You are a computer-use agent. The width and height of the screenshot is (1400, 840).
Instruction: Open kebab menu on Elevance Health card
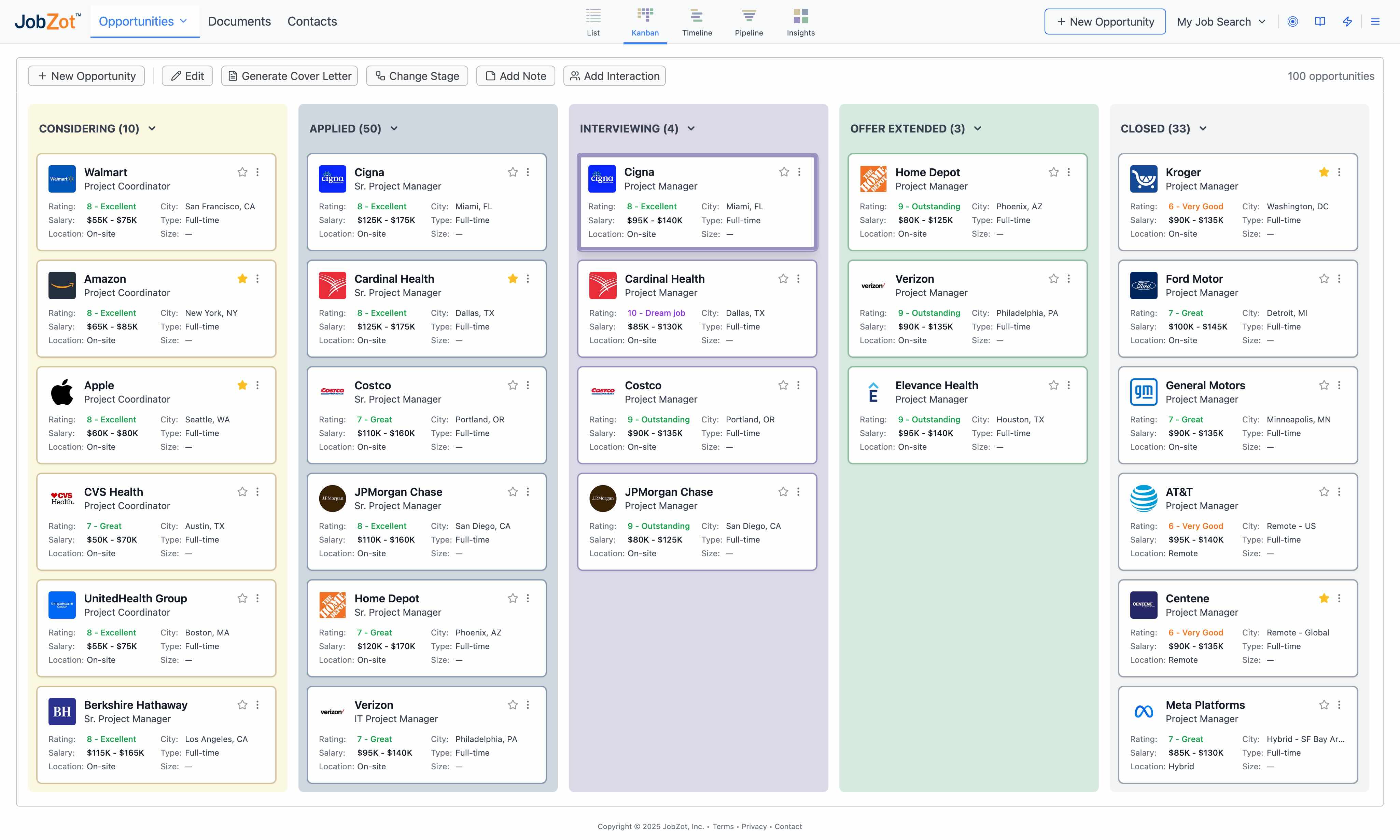coord(1068,385)
